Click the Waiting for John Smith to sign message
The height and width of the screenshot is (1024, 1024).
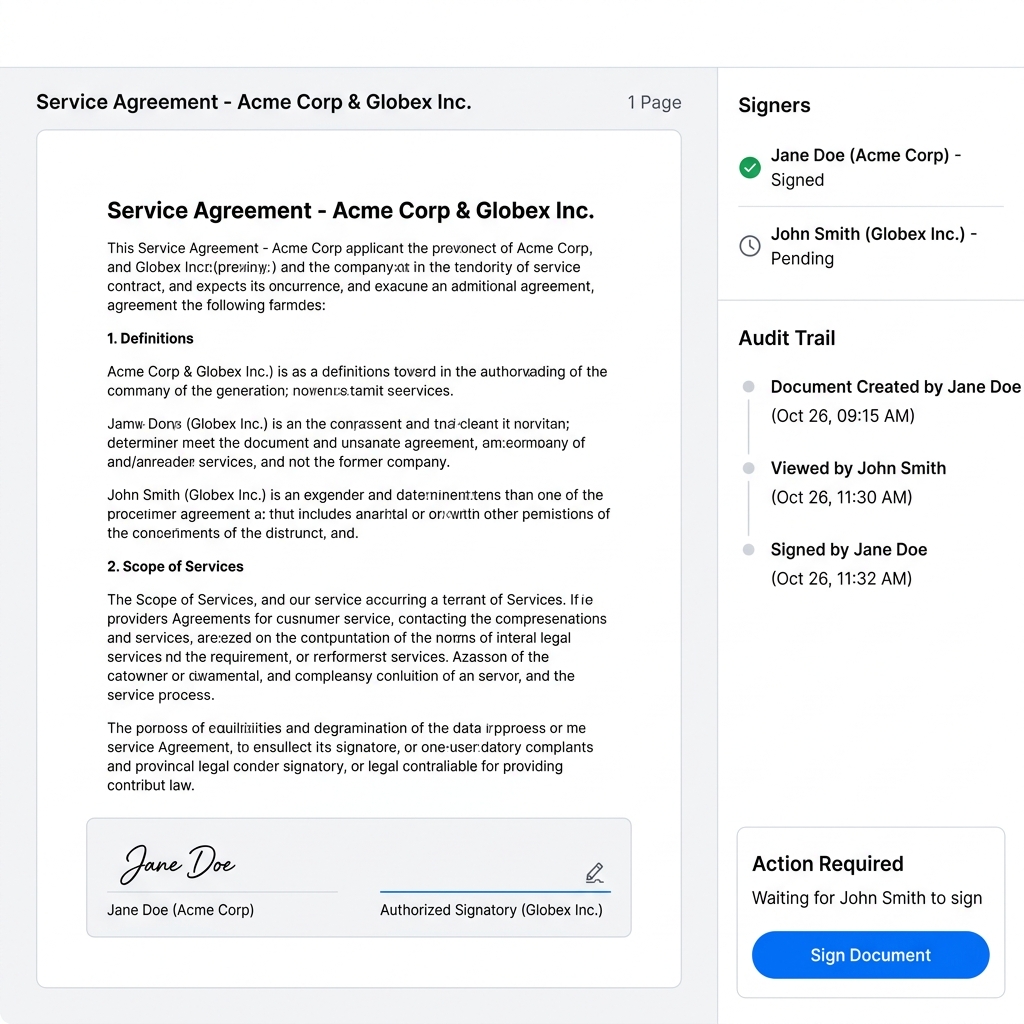(x=867, y=898)
